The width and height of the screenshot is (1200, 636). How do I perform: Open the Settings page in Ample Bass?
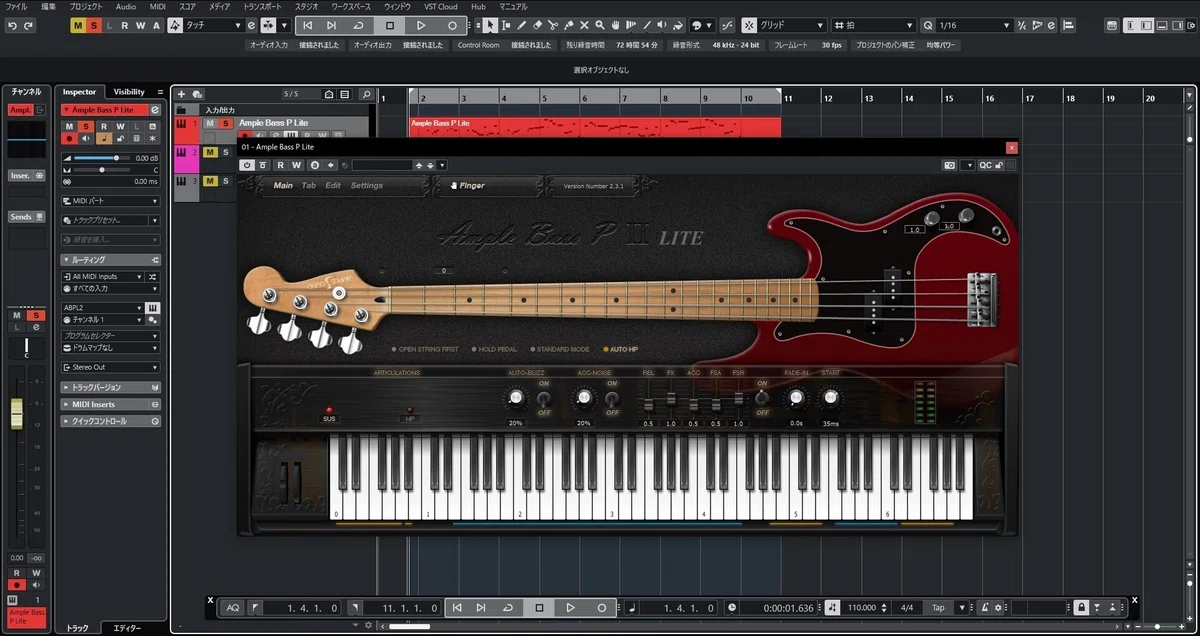(366, 185)
